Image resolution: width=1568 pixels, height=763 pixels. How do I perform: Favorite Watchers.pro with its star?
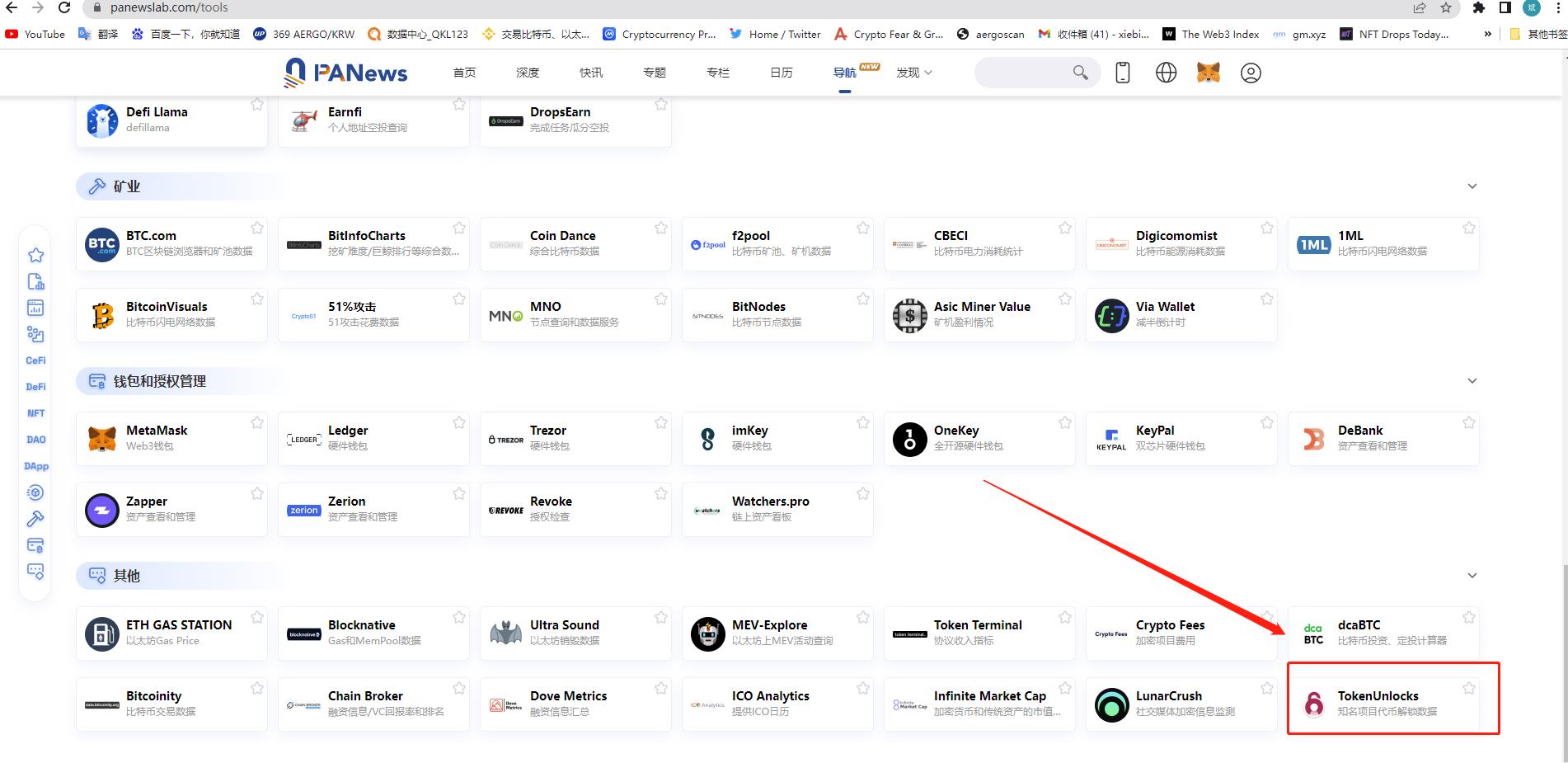click(x=863, y=493)
